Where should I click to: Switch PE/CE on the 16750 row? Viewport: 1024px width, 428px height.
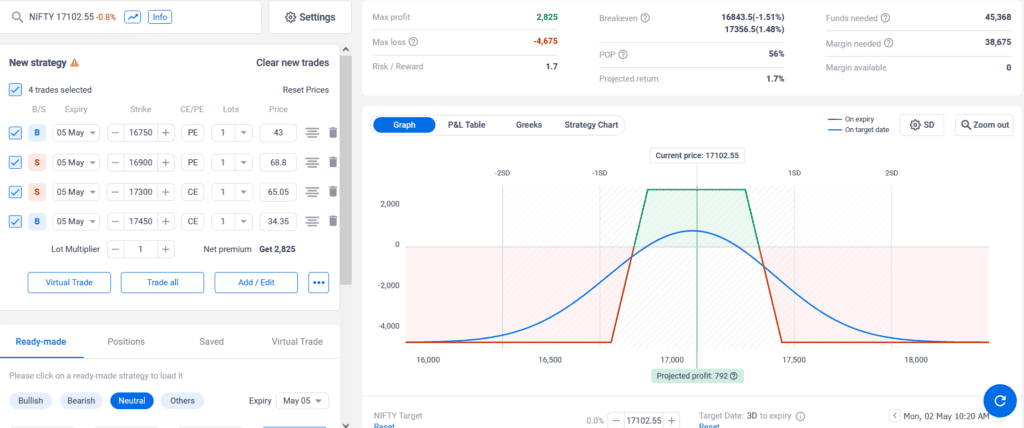(x=193, y=133)
